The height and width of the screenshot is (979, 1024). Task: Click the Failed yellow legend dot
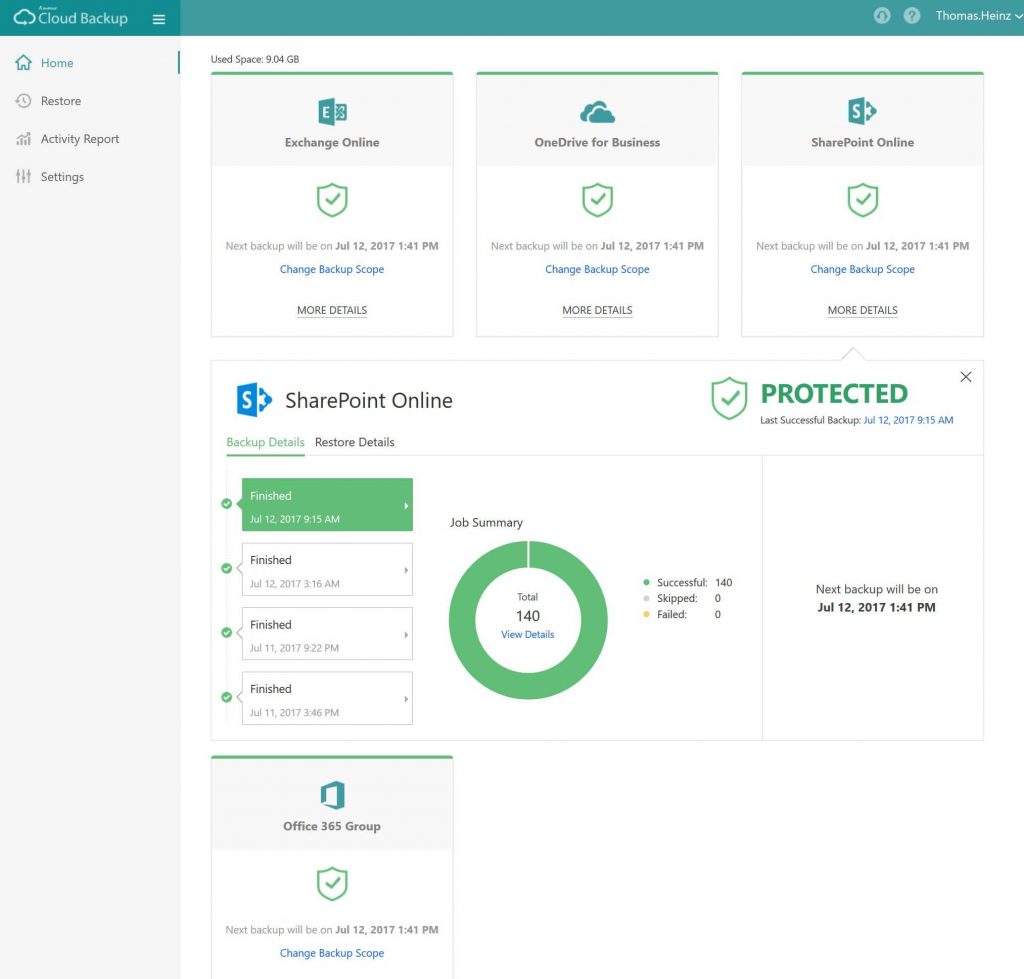[x=647, y=614]
